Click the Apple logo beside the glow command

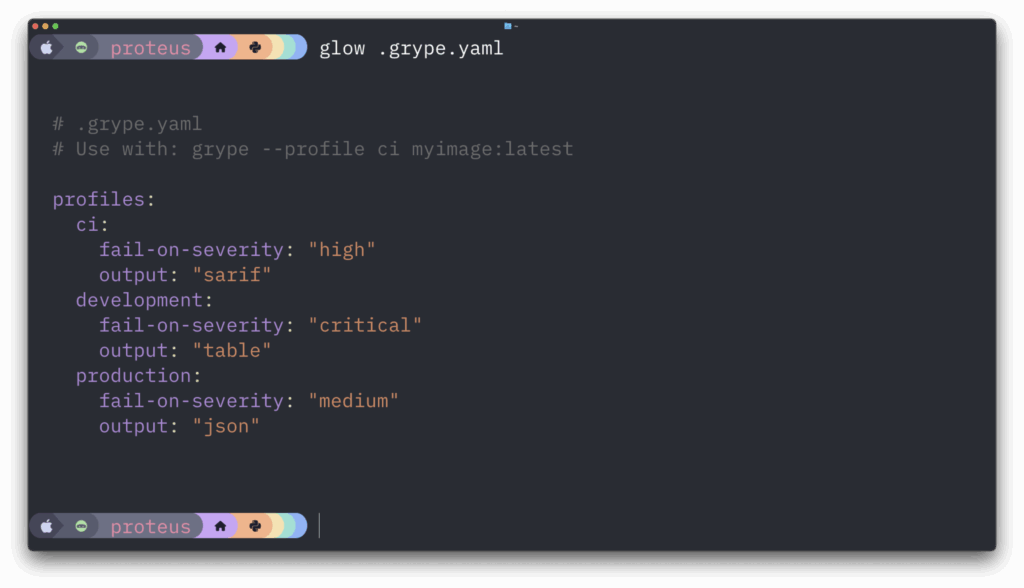click(x=46, y=48)
